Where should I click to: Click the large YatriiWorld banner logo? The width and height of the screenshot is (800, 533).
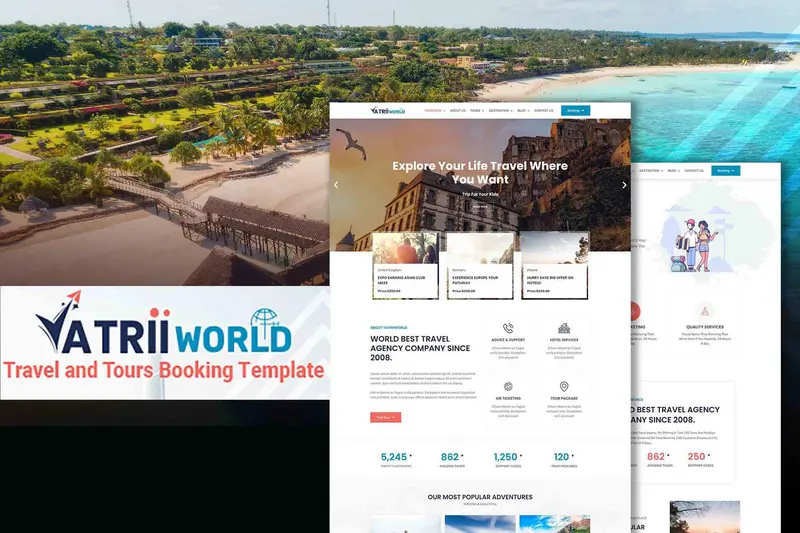tap(164, 323)
